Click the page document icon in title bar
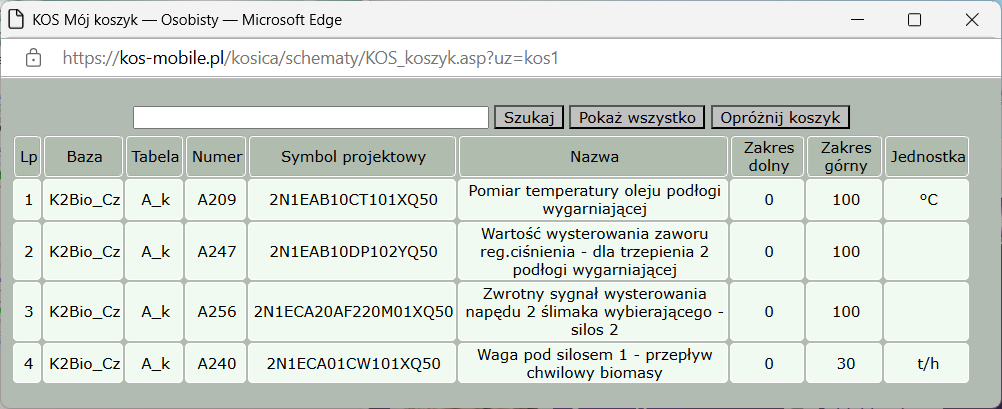Viewport: 1002px width, 409px height. click(x=15, y=19)
